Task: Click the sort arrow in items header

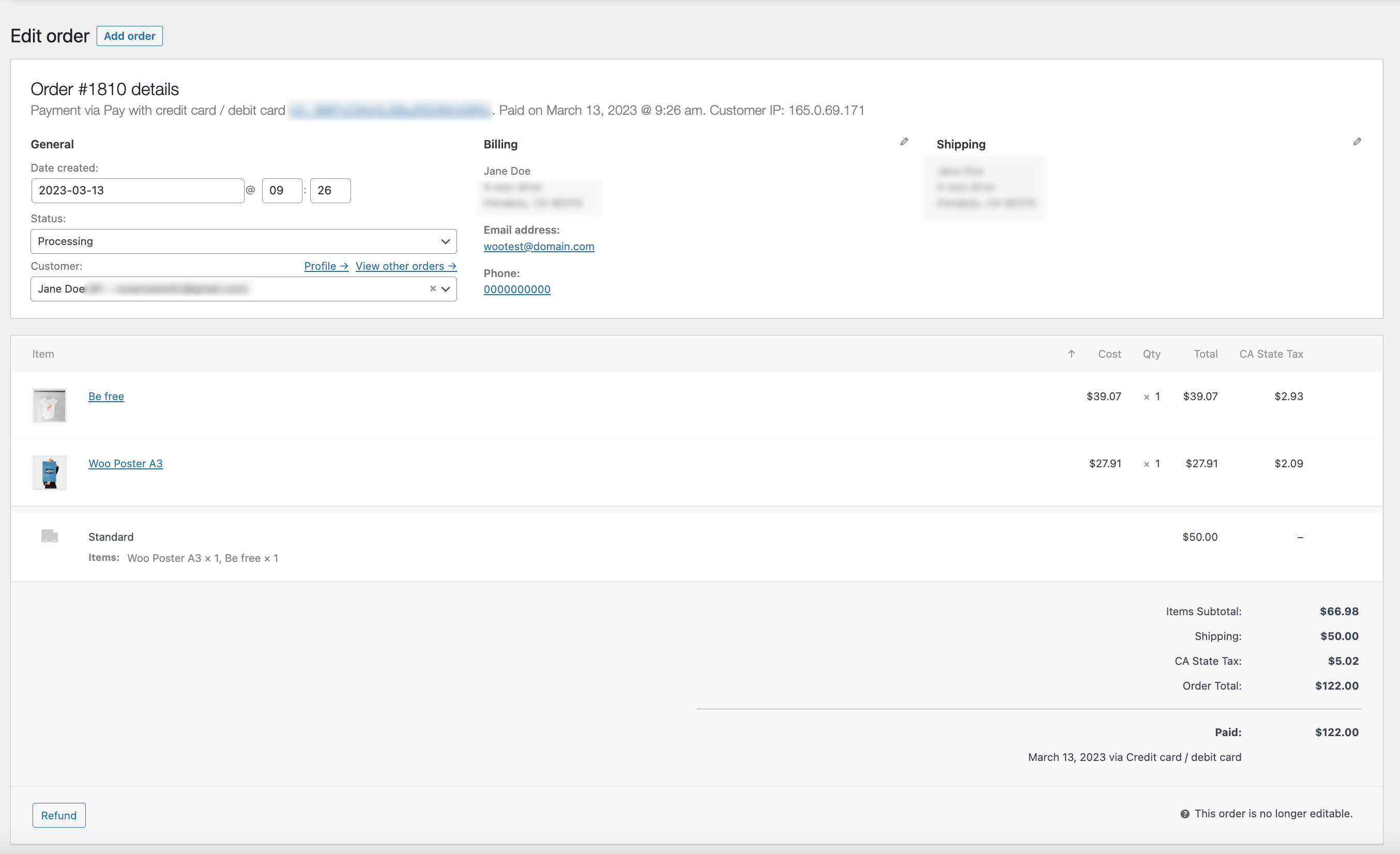Action: click(1071, 354)
